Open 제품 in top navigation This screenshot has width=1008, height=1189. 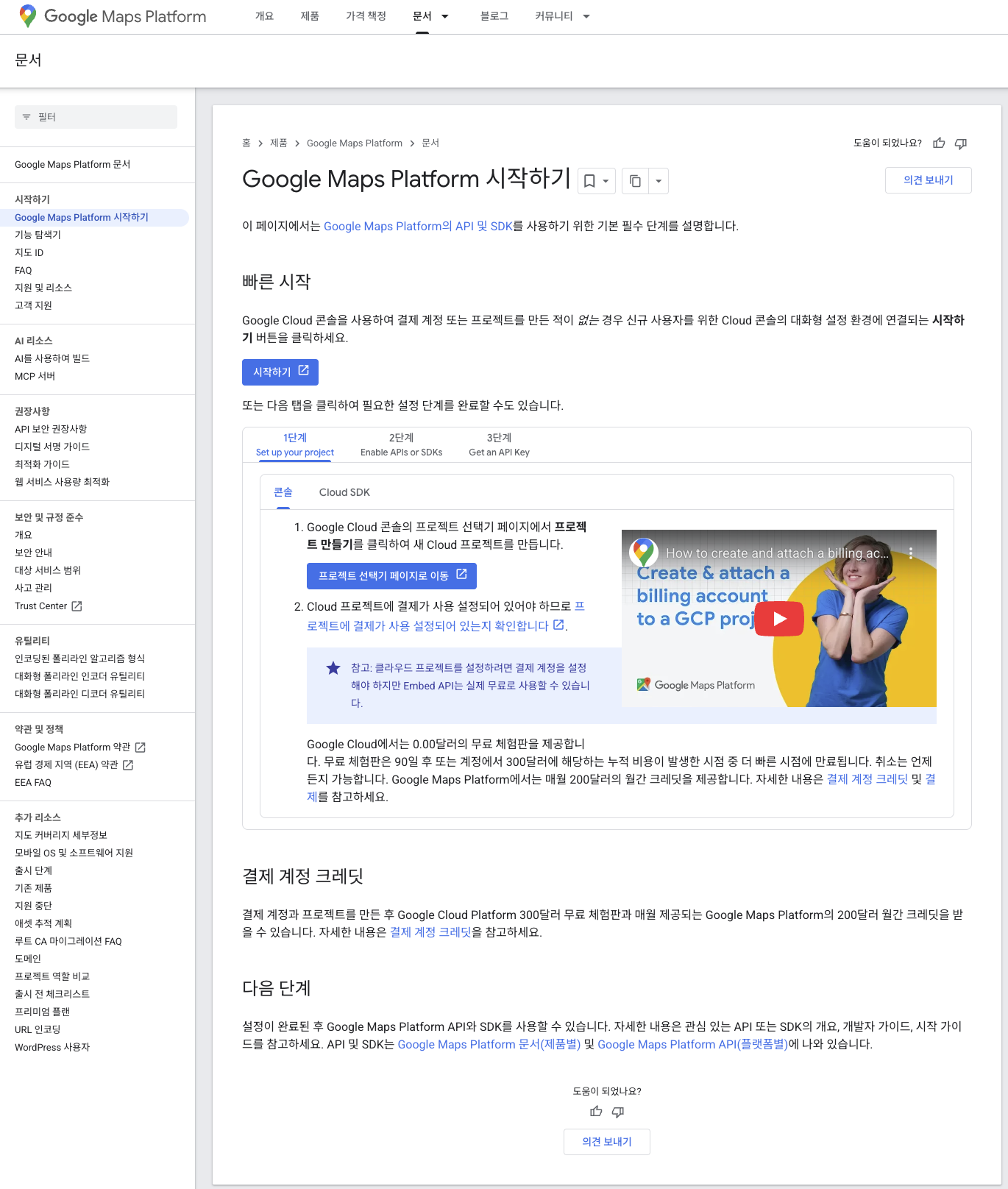tap(310, 16)
